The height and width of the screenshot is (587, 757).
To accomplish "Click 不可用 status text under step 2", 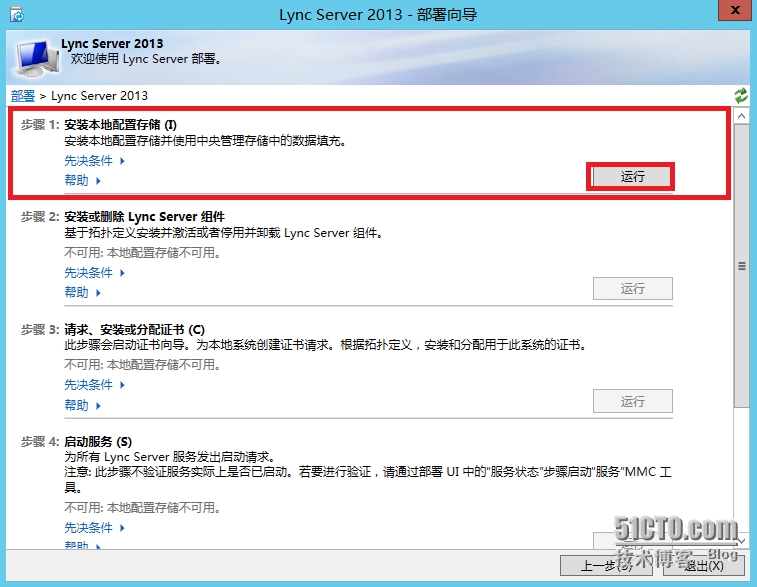I will [x=142, y=252].
